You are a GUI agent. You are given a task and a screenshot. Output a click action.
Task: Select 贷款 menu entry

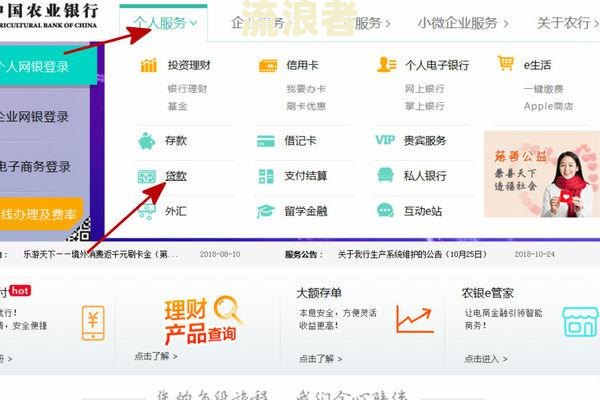[x=176, y=176]
